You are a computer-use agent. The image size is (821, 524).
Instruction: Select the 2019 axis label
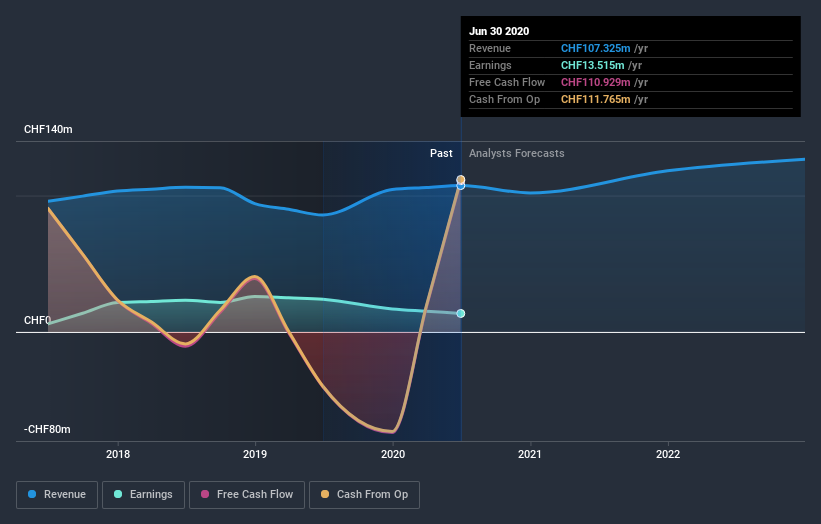pos(255,454)
